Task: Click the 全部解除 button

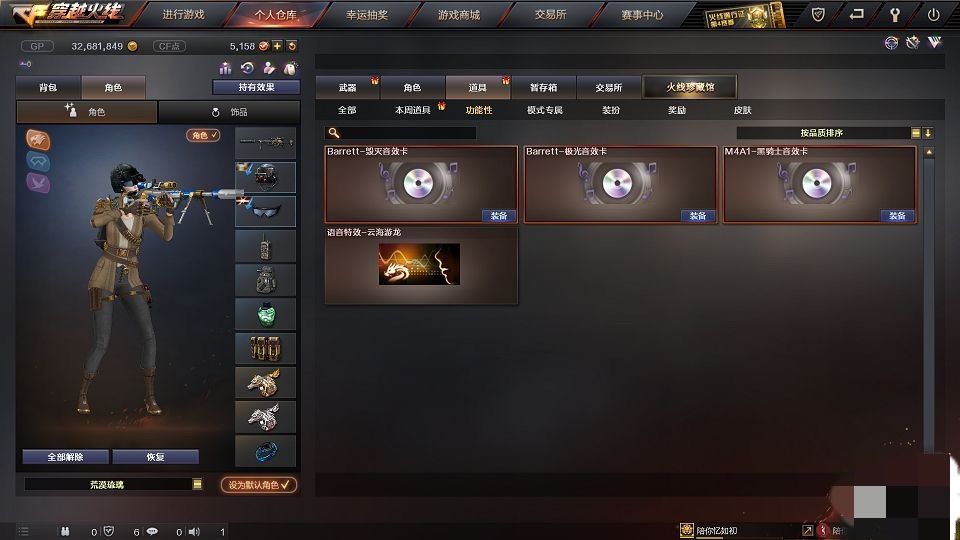Action: 66,457
